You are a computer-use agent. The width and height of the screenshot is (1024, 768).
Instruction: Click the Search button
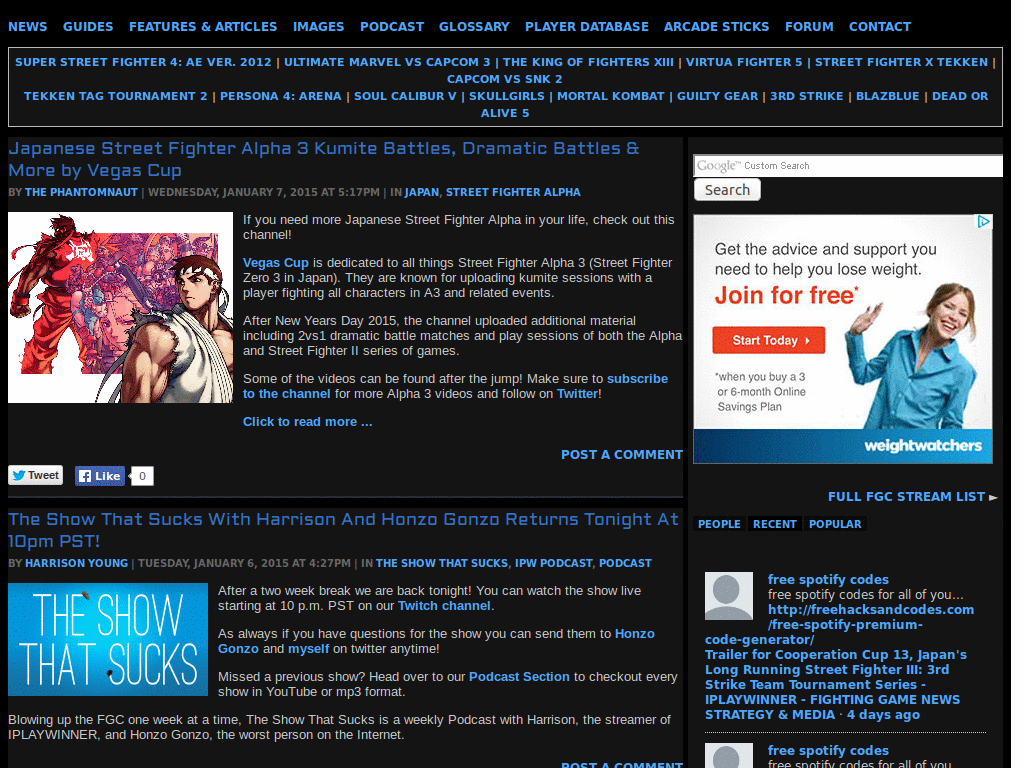coord(727,190)
